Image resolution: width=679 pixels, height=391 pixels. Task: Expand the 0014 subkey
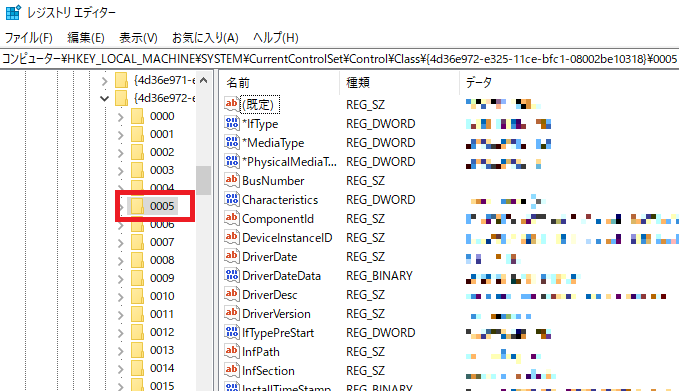[x=120, y=368]
